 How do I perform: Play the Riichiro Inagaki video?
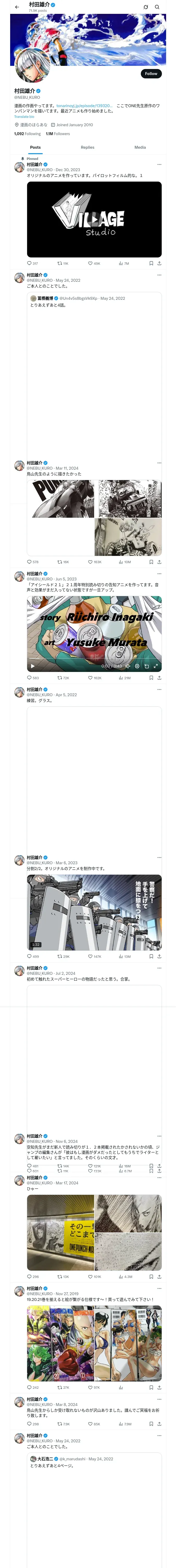tap(33, 666)
